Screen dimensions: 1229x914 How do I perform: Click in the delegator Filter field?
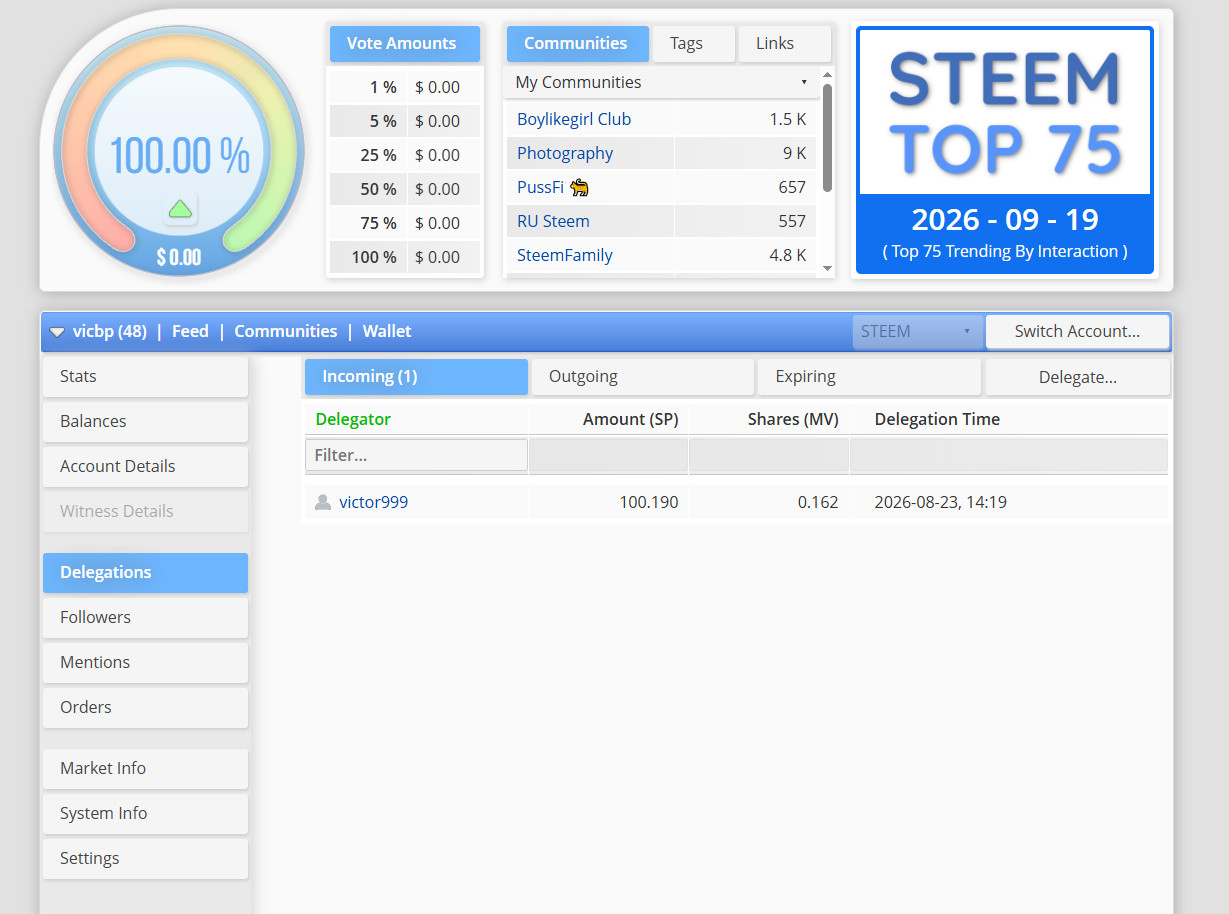click(416, 455)
